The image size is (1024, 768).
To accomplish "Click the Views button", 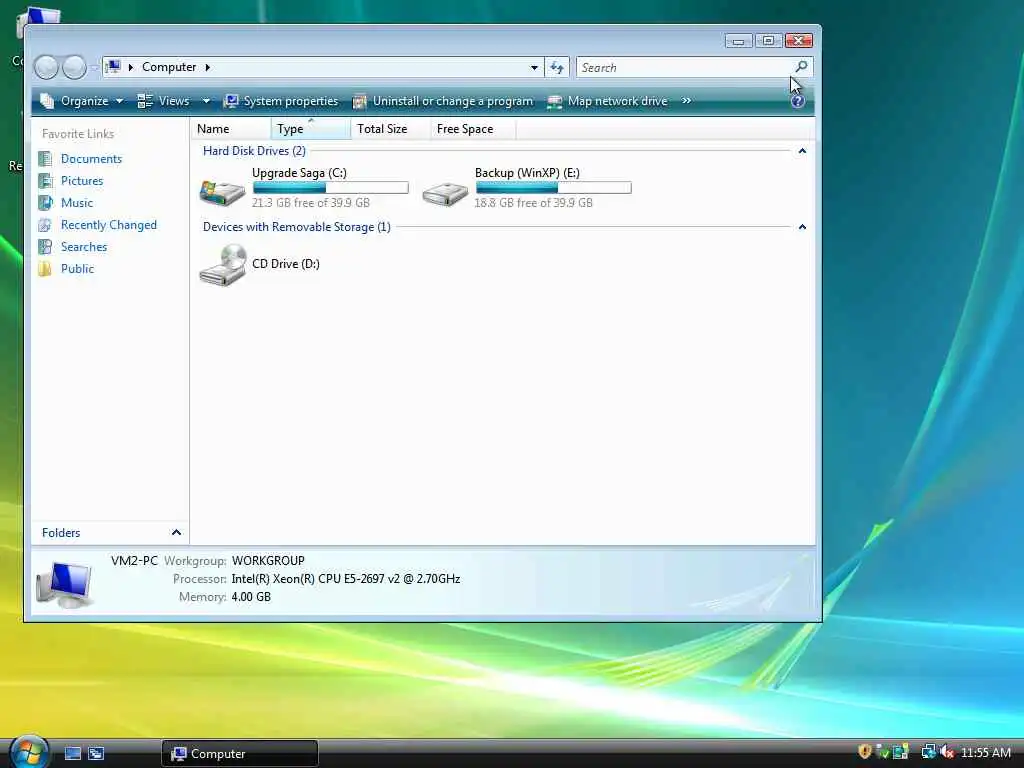I will coord(164,101).
